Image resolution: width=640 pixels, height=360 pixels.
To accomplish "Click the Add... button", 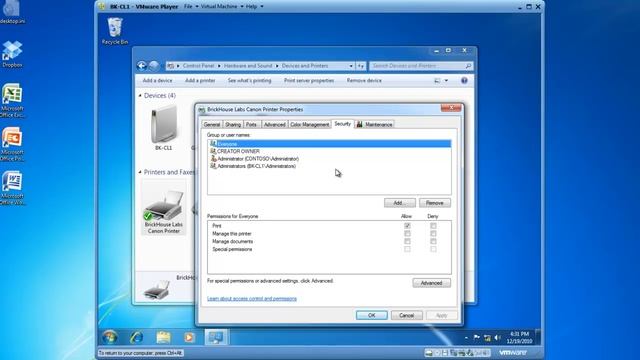I will tap(400, 203).
